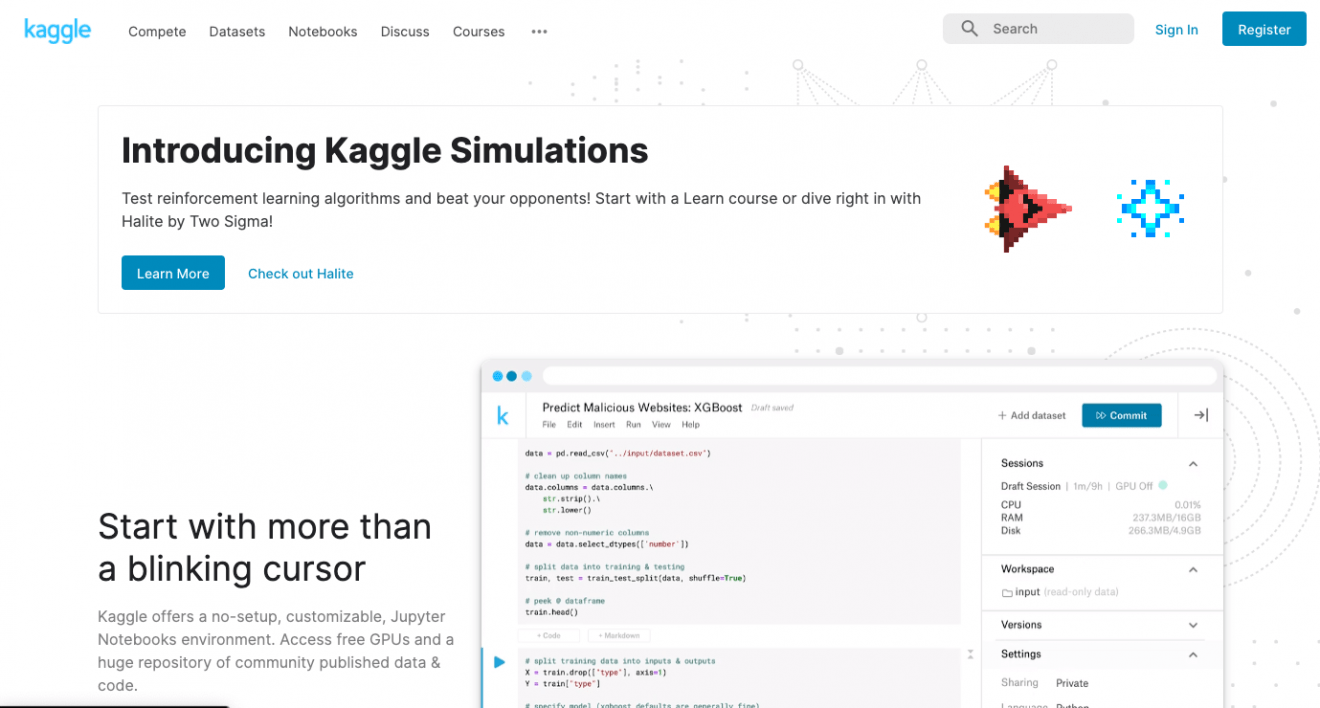Expand the Versions panel
Screen dimensions: 1320x708
click(x=1193, y=625)
